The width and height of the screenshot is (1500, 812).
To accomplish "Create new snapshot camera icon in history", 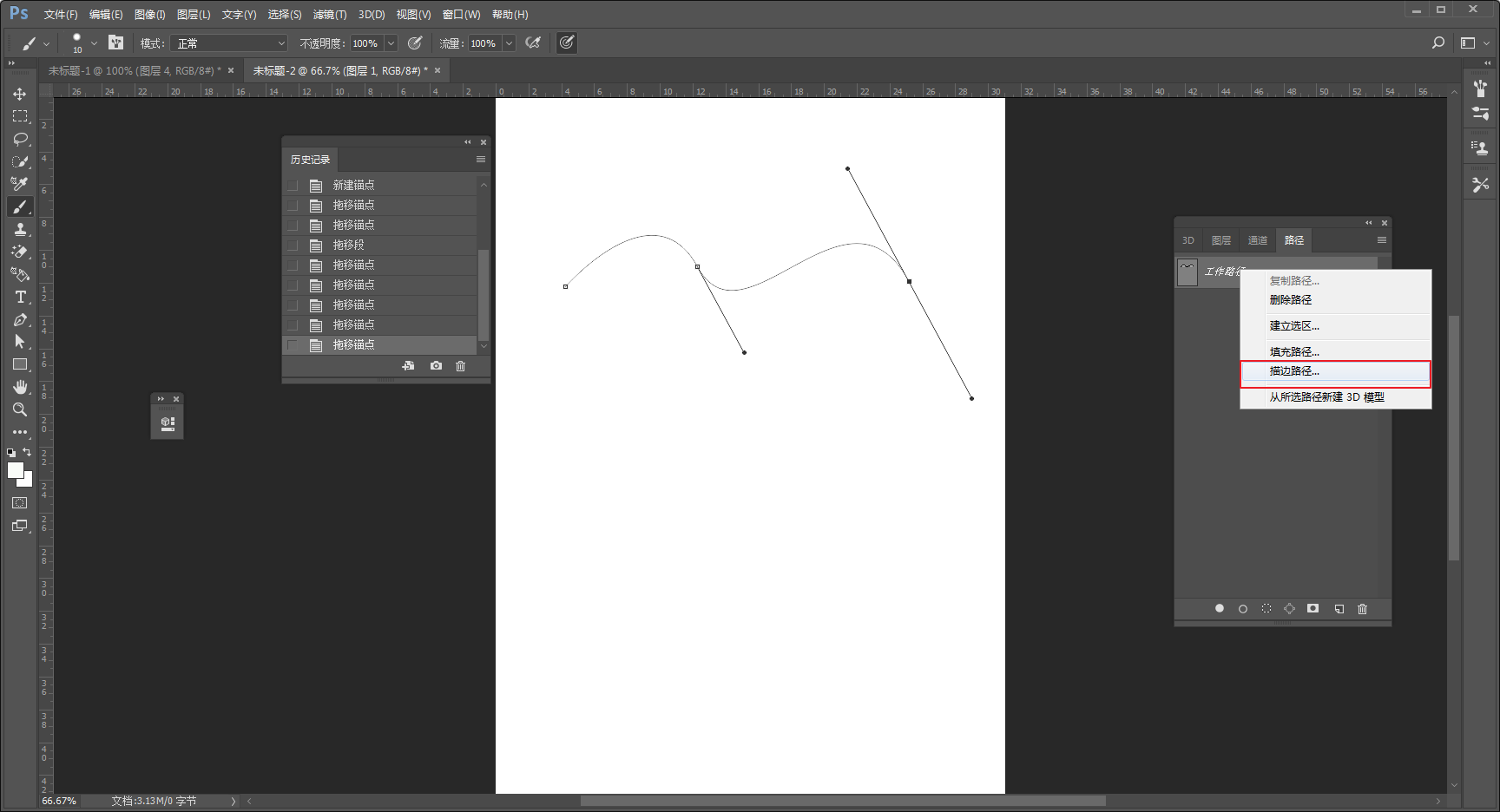I will click(436, 366).
